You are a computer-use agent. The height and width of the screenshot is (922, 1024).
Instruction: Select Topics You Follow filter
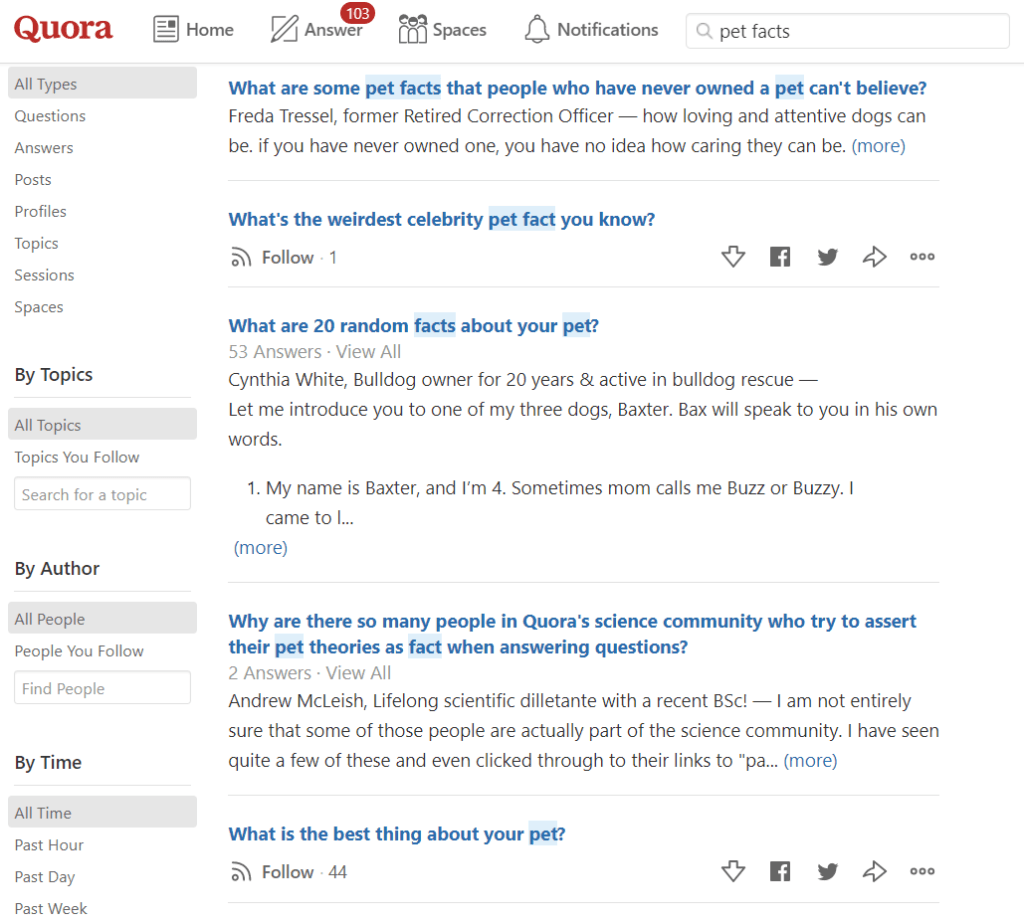click(x=77, y=457)
